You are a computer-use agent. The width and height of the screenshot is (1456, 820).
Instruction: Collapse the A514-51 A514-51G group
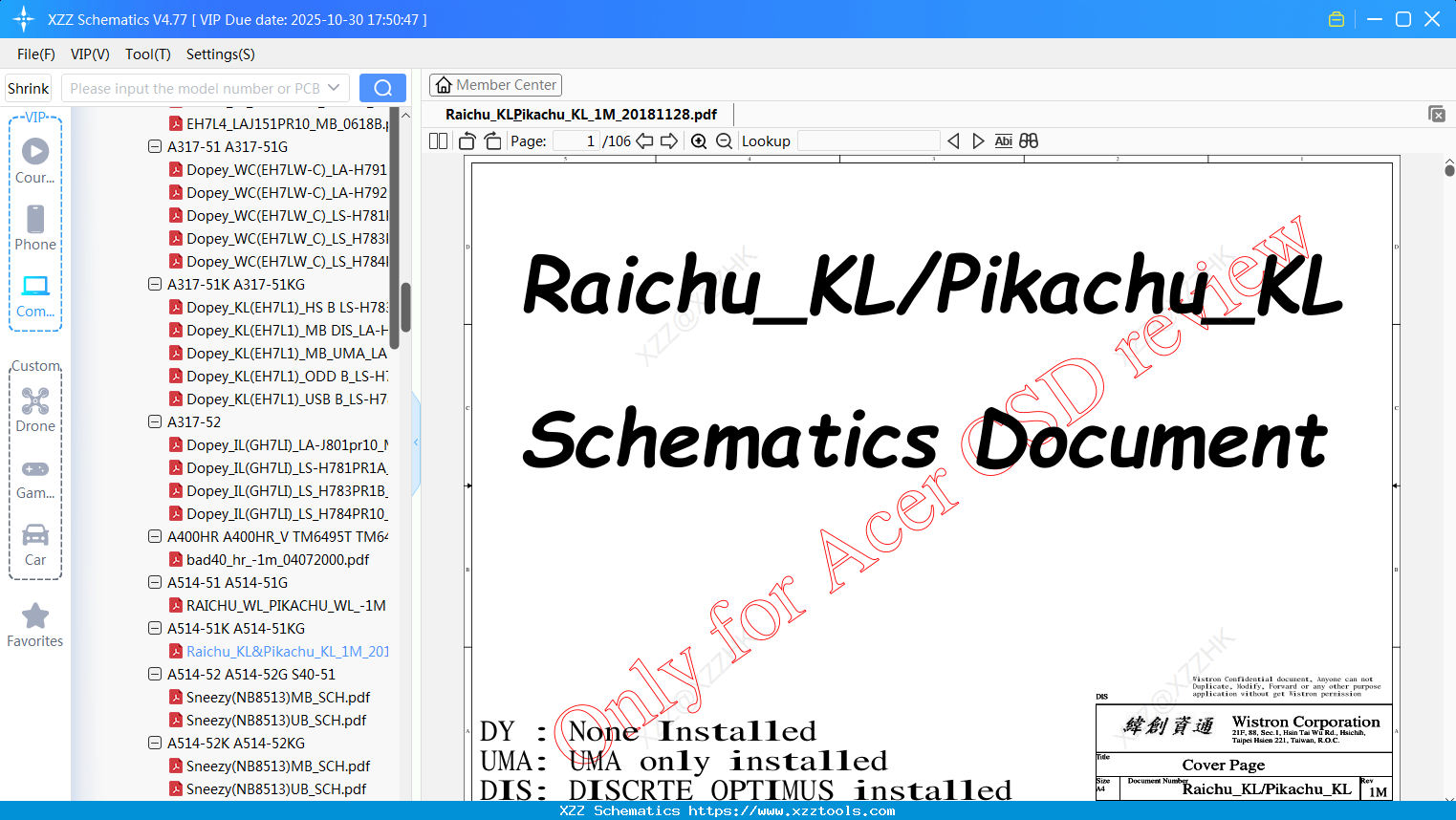(155, 583)
